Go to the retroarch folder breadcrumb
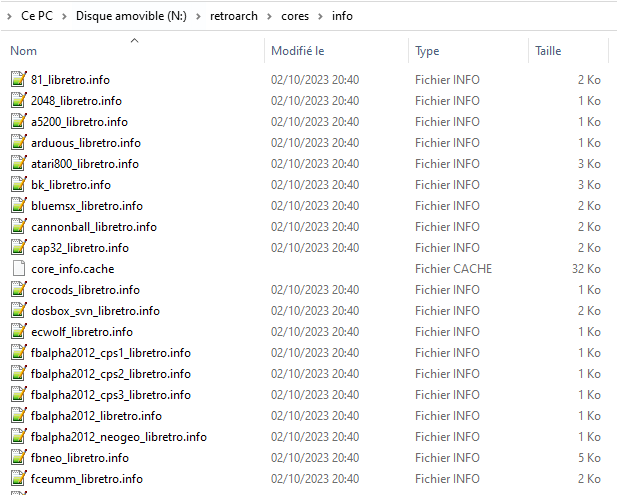 pos(235,17)
